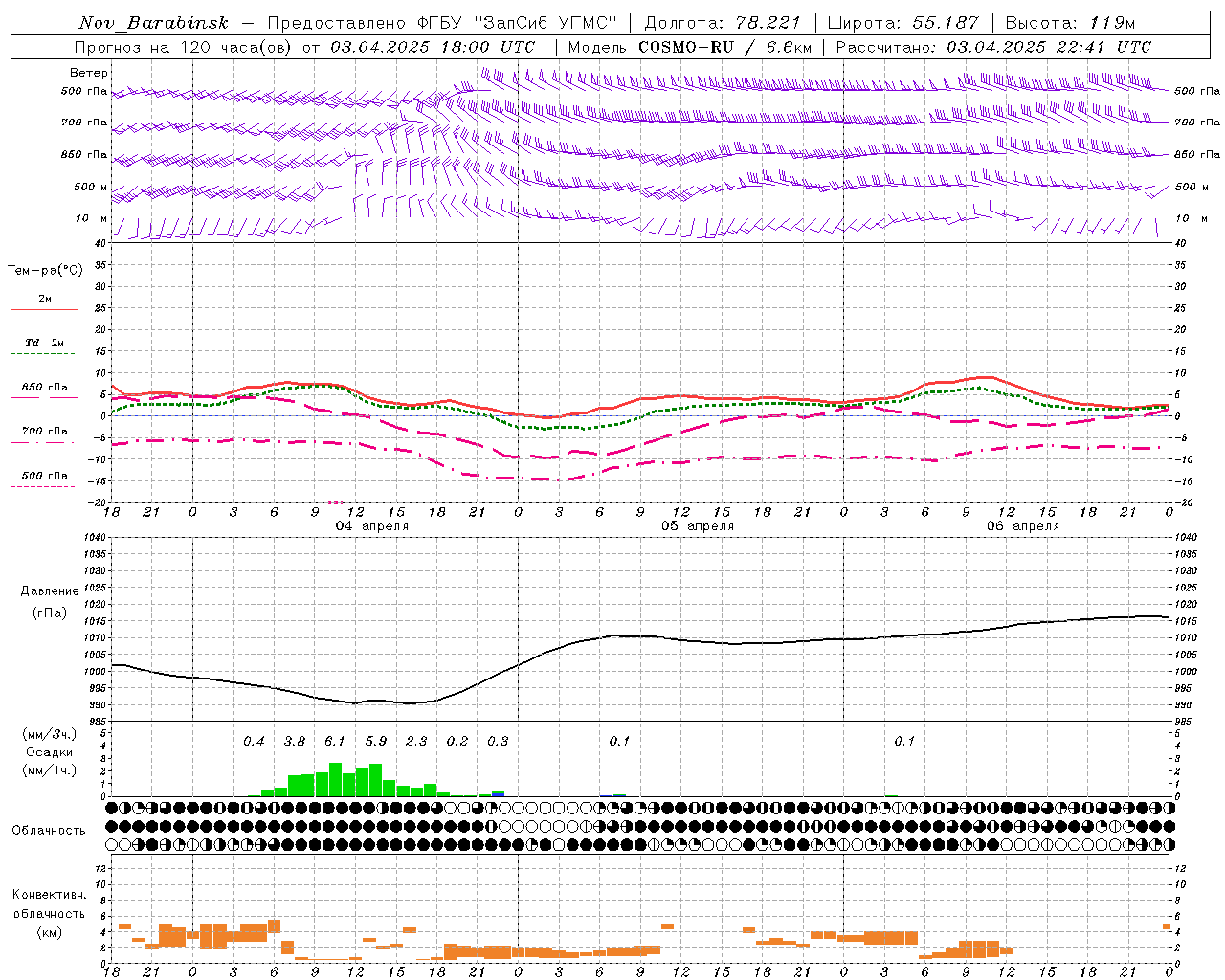The width and height of the screenshot is (1225, 980).
Task: Click the 'Конвективн.' label
Action: click(x=50, y=895)
